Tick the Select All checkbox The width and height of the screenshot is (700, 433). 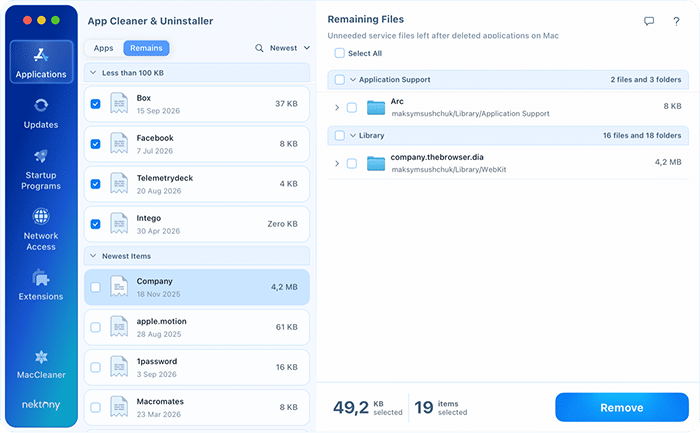pyautogui.click(x=340, y=53)
